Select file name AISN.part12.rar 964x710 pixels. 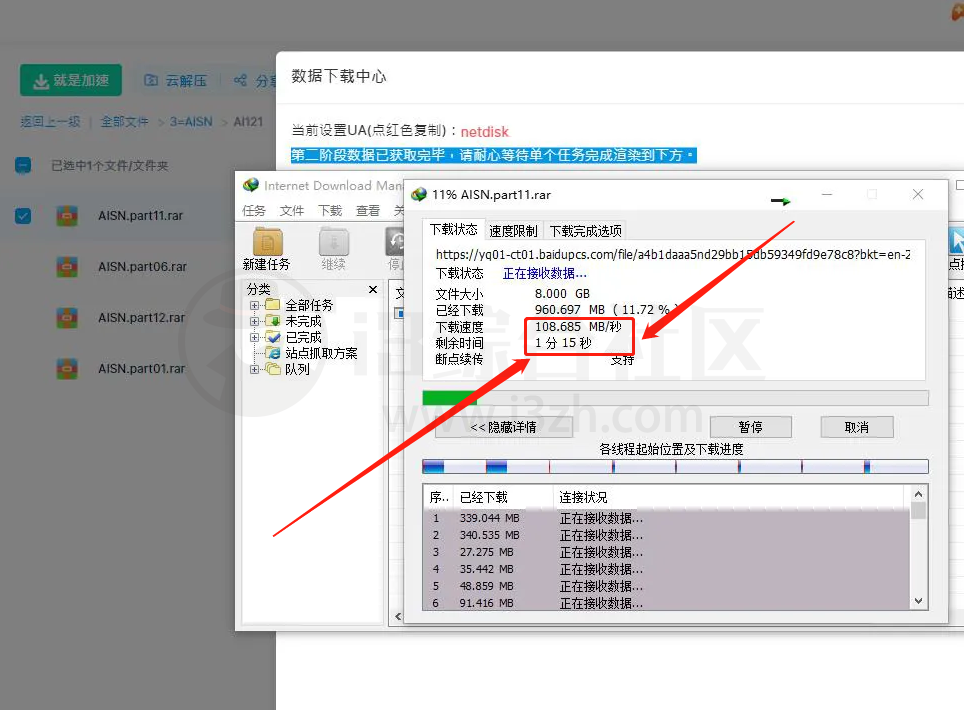141,318
